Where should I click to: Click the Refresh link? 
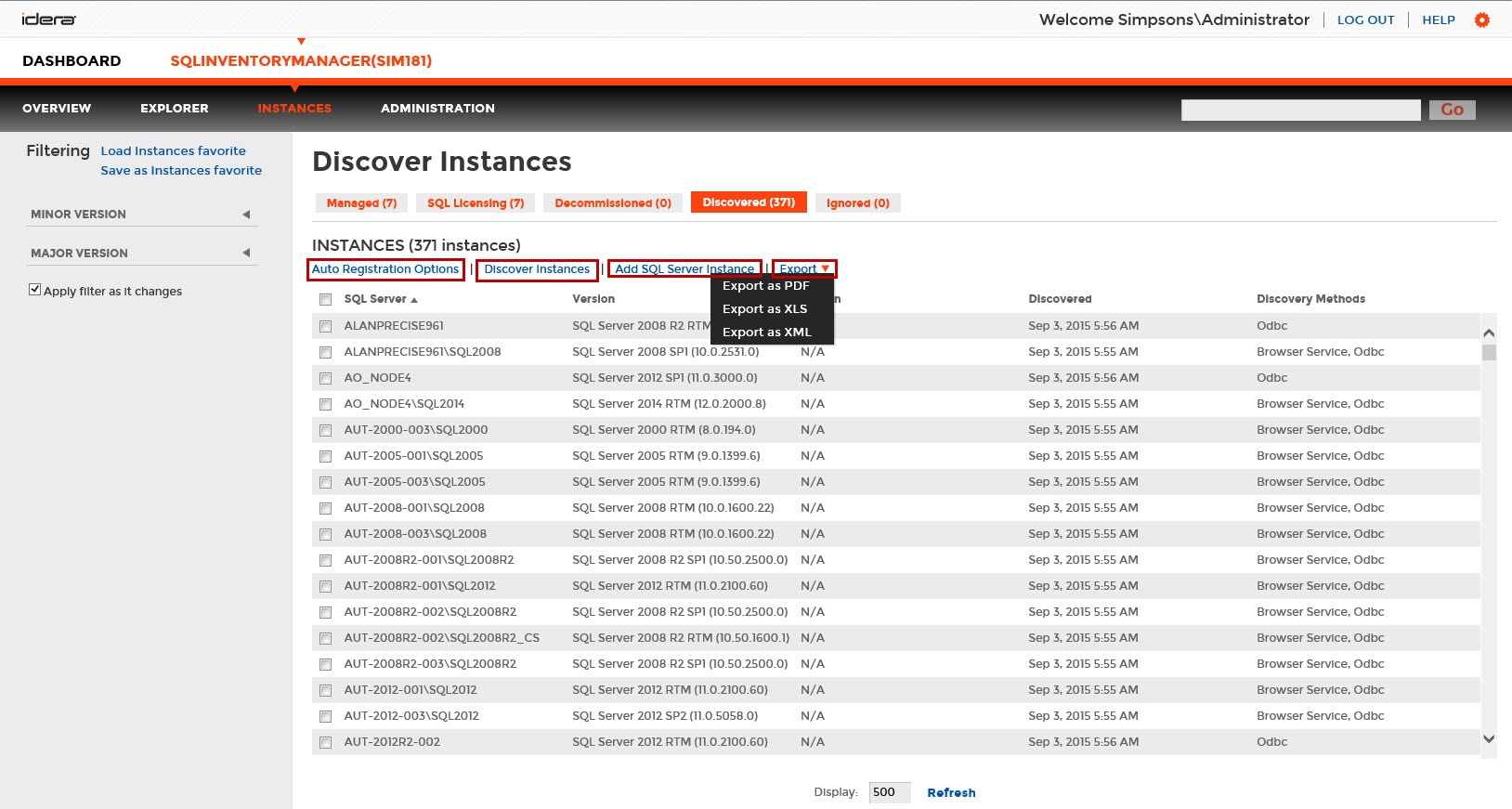[x=951, y=793]
